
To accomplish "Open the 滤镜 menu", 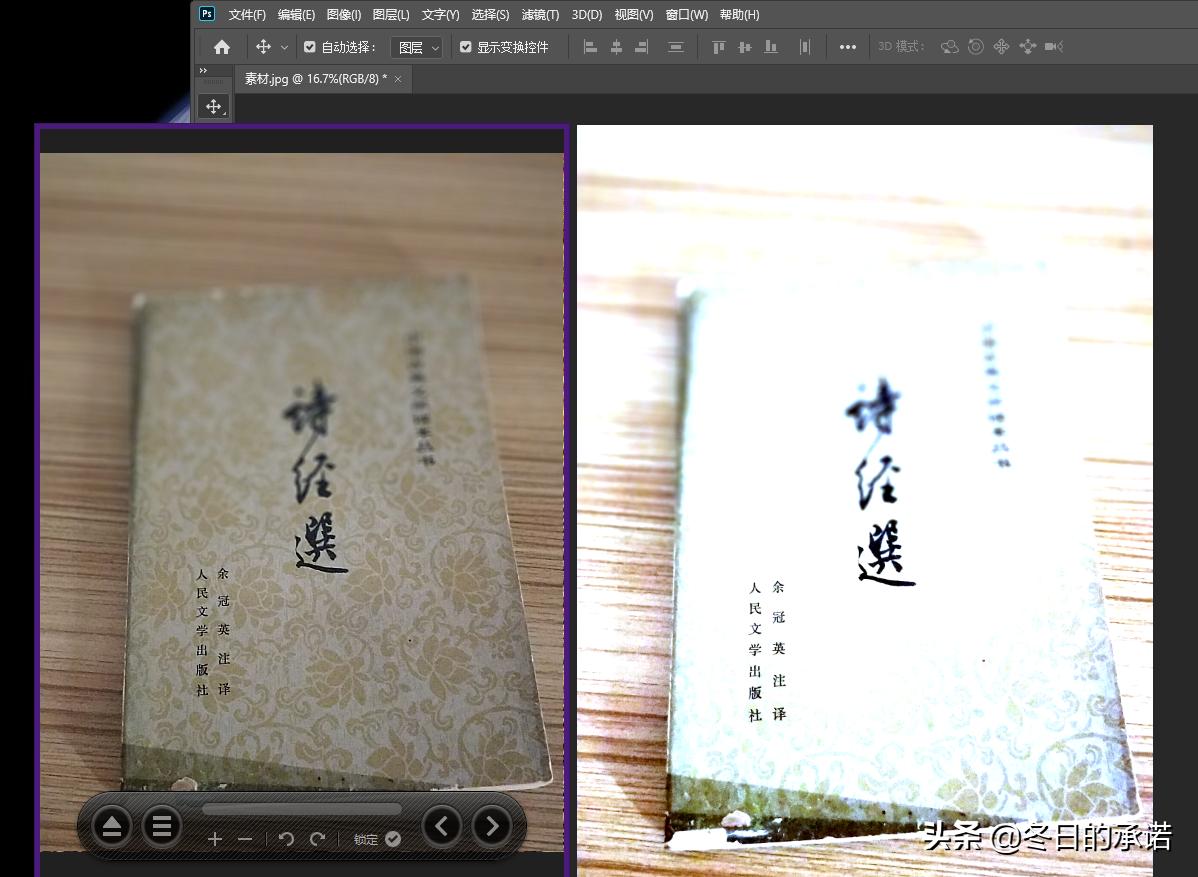I will point(540,15).
